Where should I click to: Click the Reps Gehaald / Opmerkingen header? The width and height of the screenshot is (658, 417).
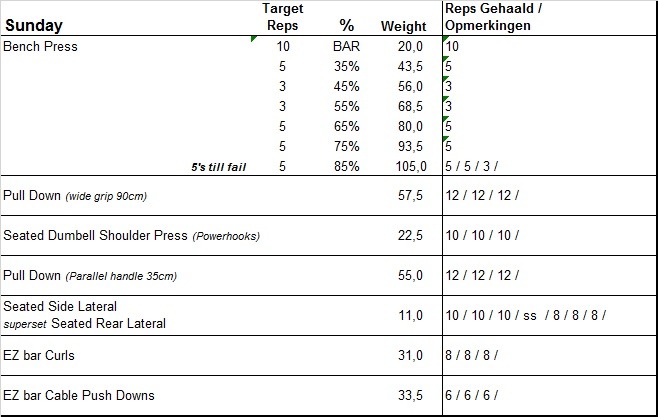[493, 17]
